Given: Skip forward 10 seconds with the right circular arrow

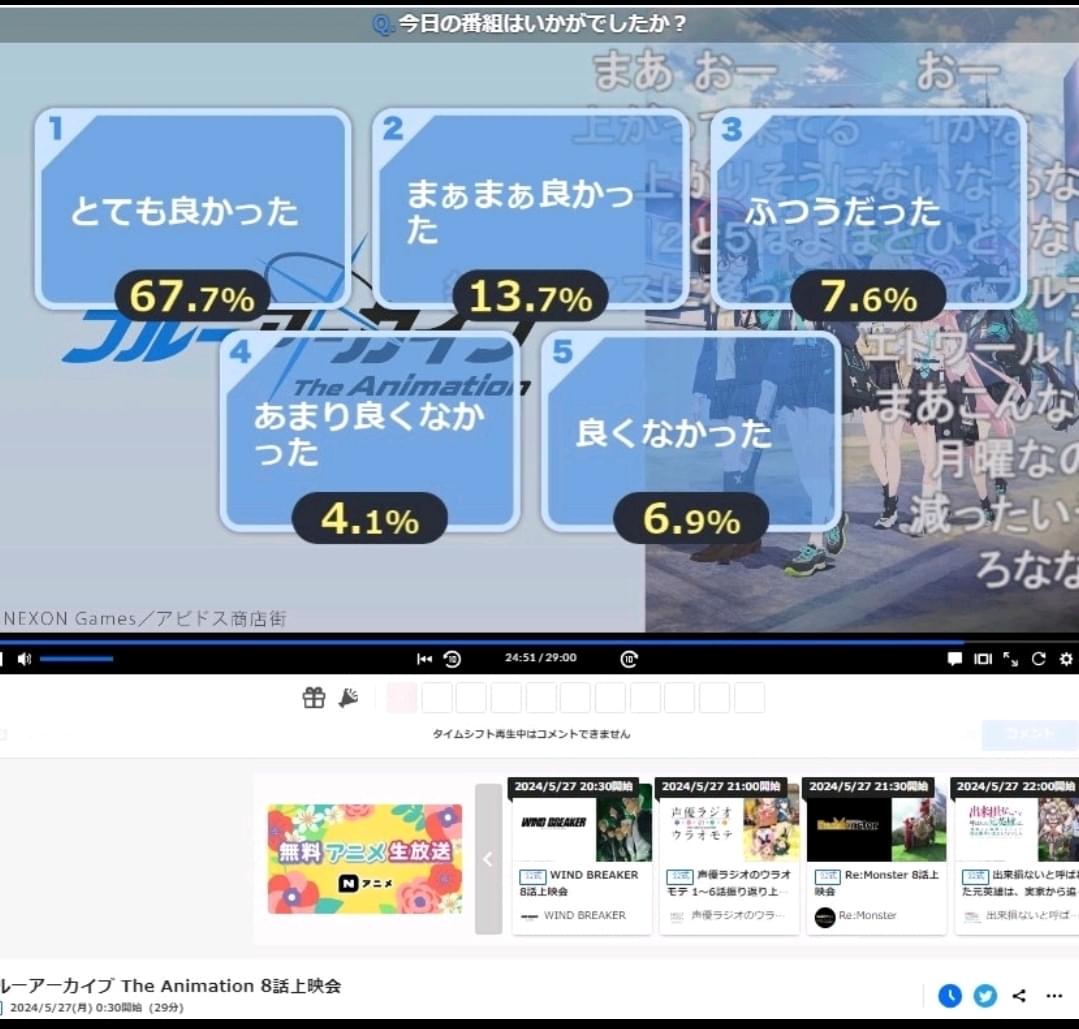Looking at the screenshot, I should tap(629, 659).
